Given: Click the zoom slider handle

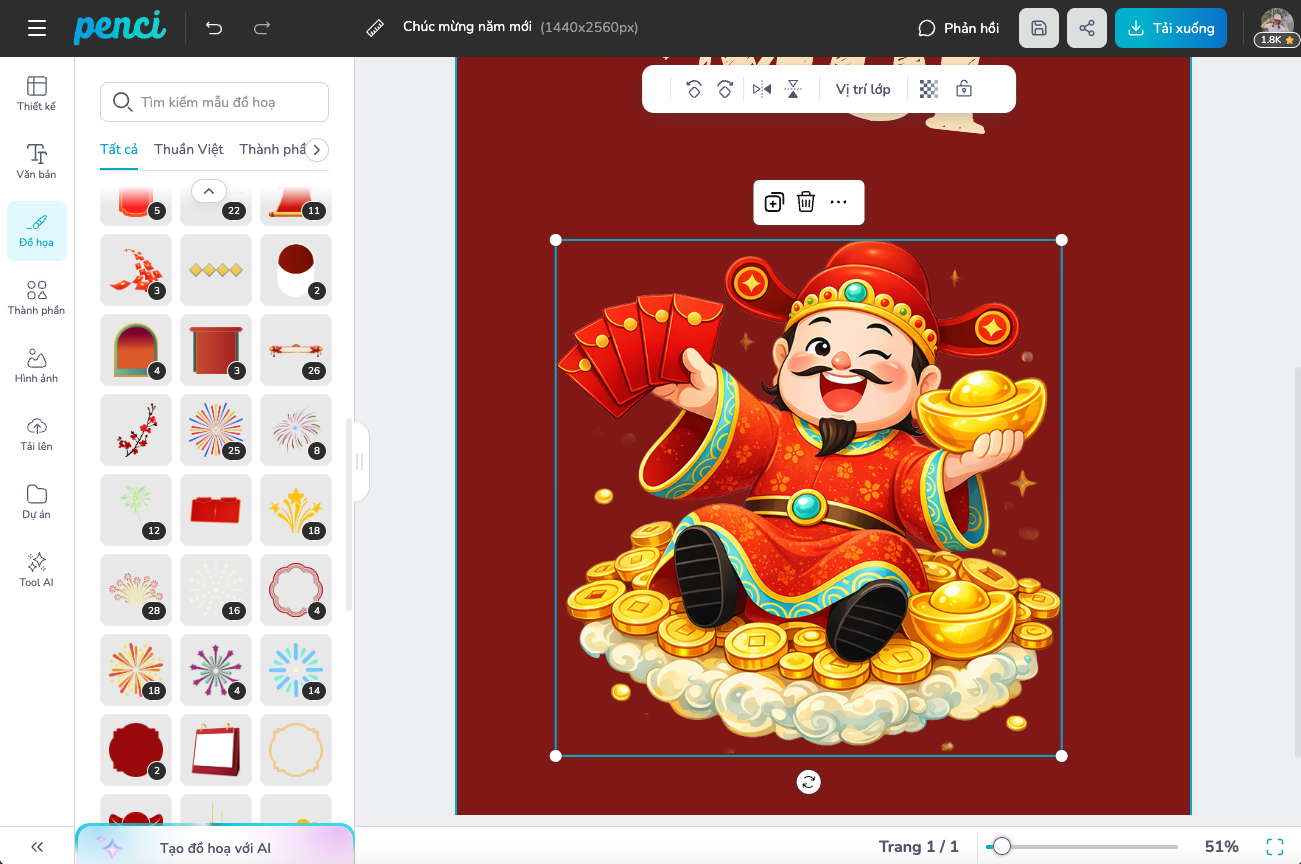Looking at the screenshot, I should tap(1001, 847).
